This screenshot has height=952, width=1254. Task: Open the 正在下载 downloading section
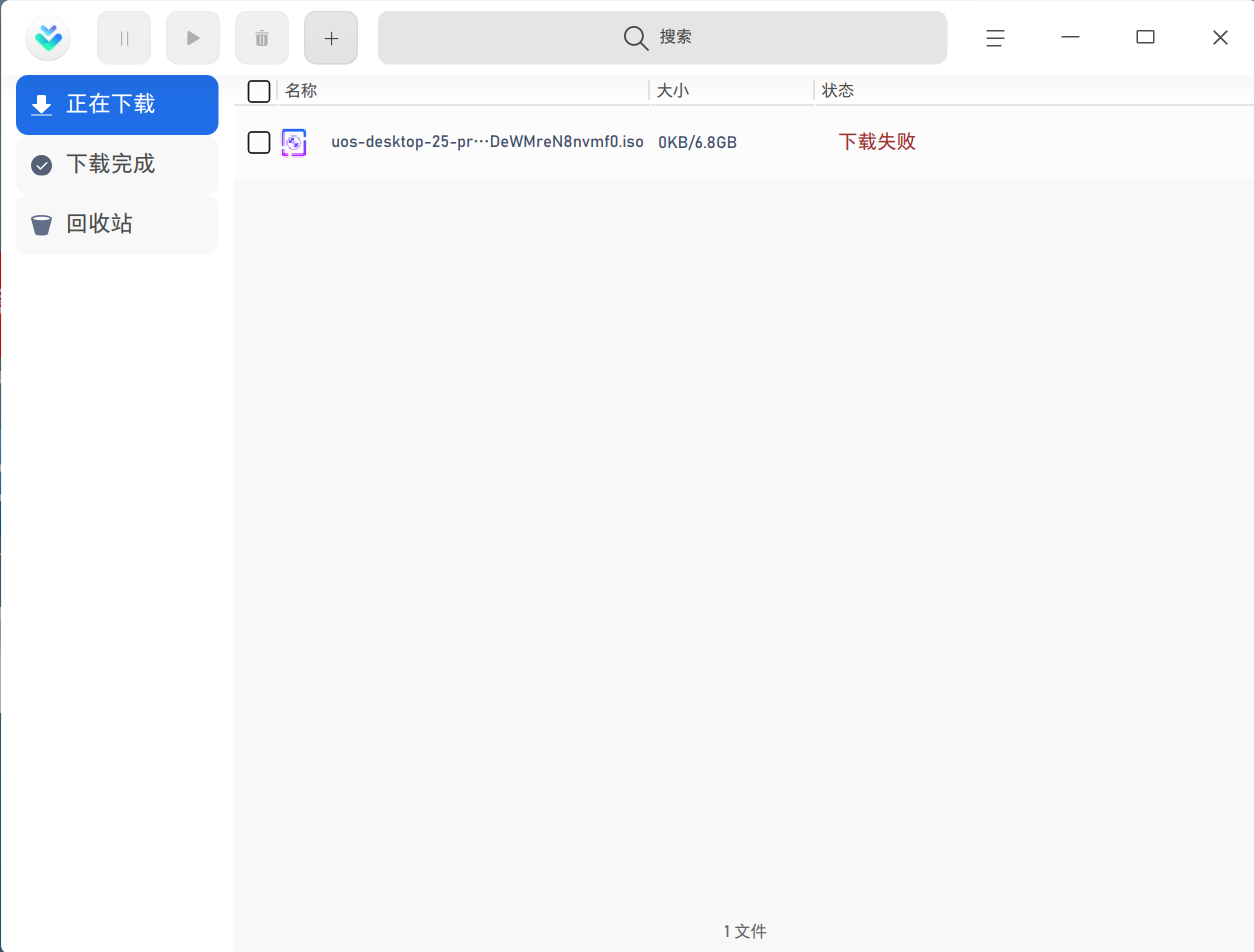click(117, 105)
